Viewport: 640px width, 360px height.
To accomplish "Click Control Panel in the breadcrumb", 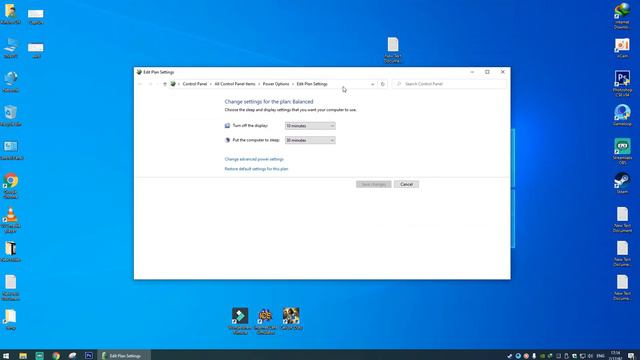I will pyautogui.click(x=195, y=84).
